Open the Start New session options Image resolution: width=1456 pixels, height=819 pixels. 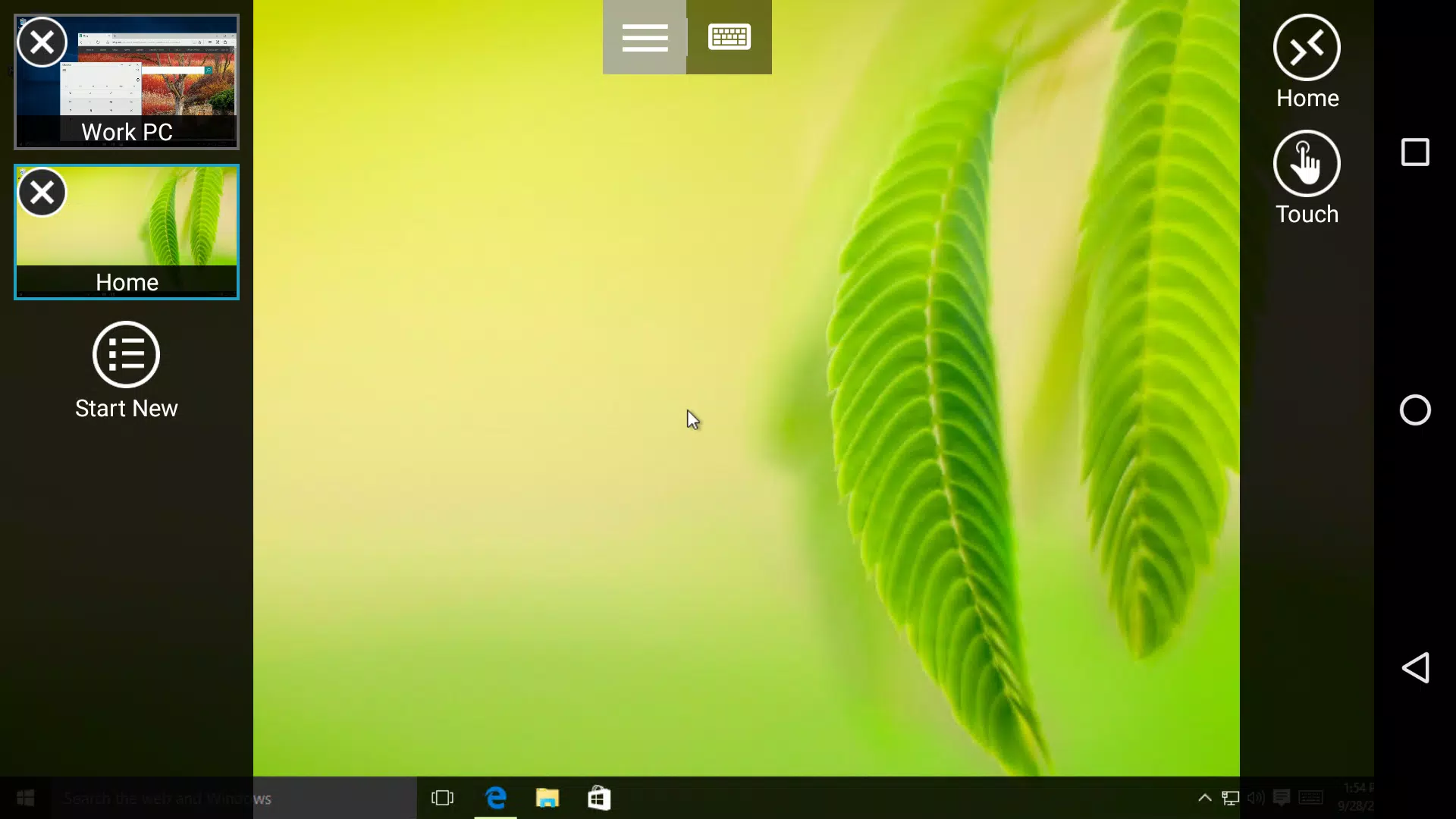click(x=126, y=371)
